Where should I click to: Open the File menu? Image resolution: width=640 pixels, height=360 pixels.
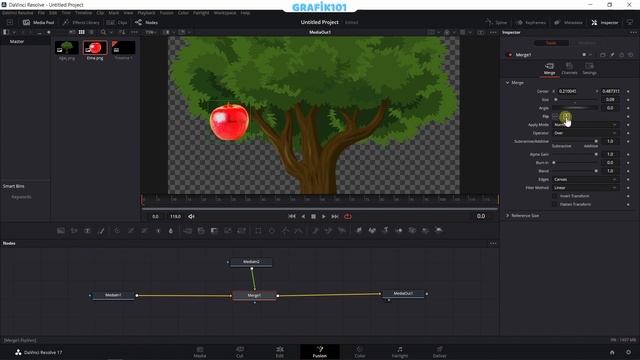[x=41, y=13]
